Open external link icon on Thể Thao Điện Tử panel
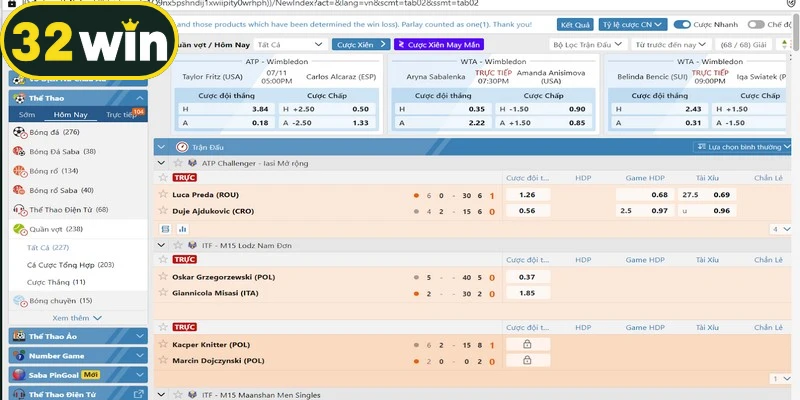Viewport: 800px width, 400px height. coord(138,394)
